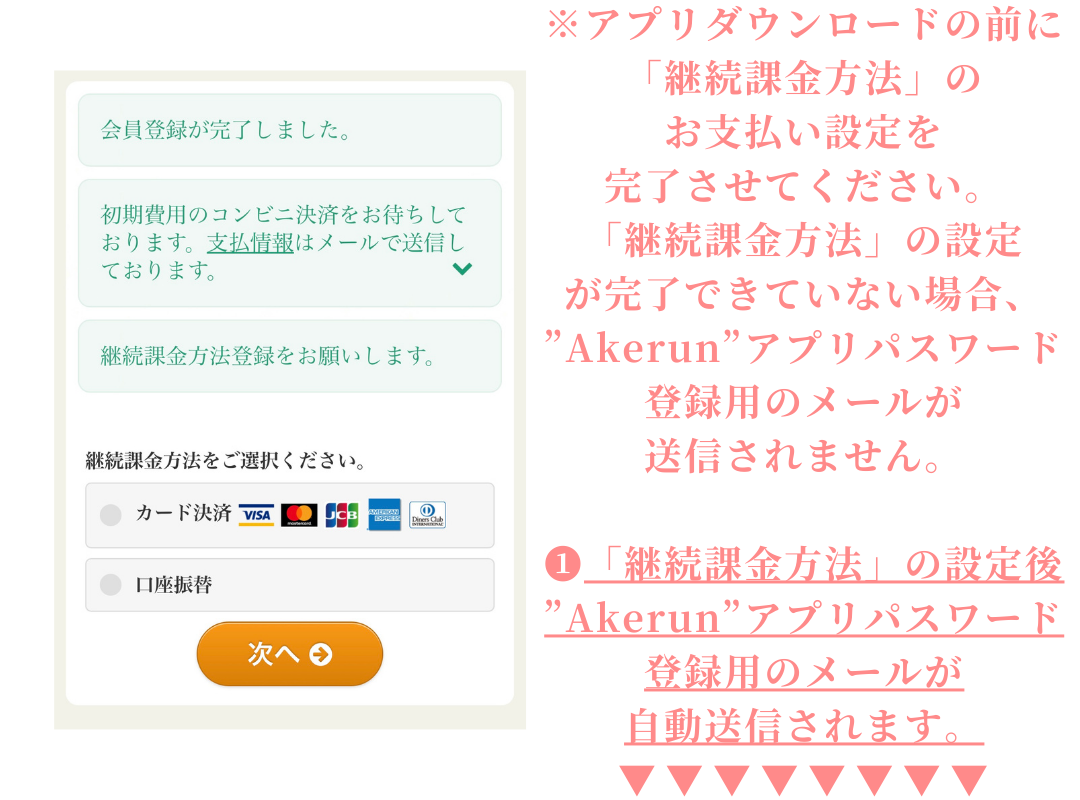Click the American Express logo
The height and width of the screenshot is (800, 1080).
tap(384, 514)
